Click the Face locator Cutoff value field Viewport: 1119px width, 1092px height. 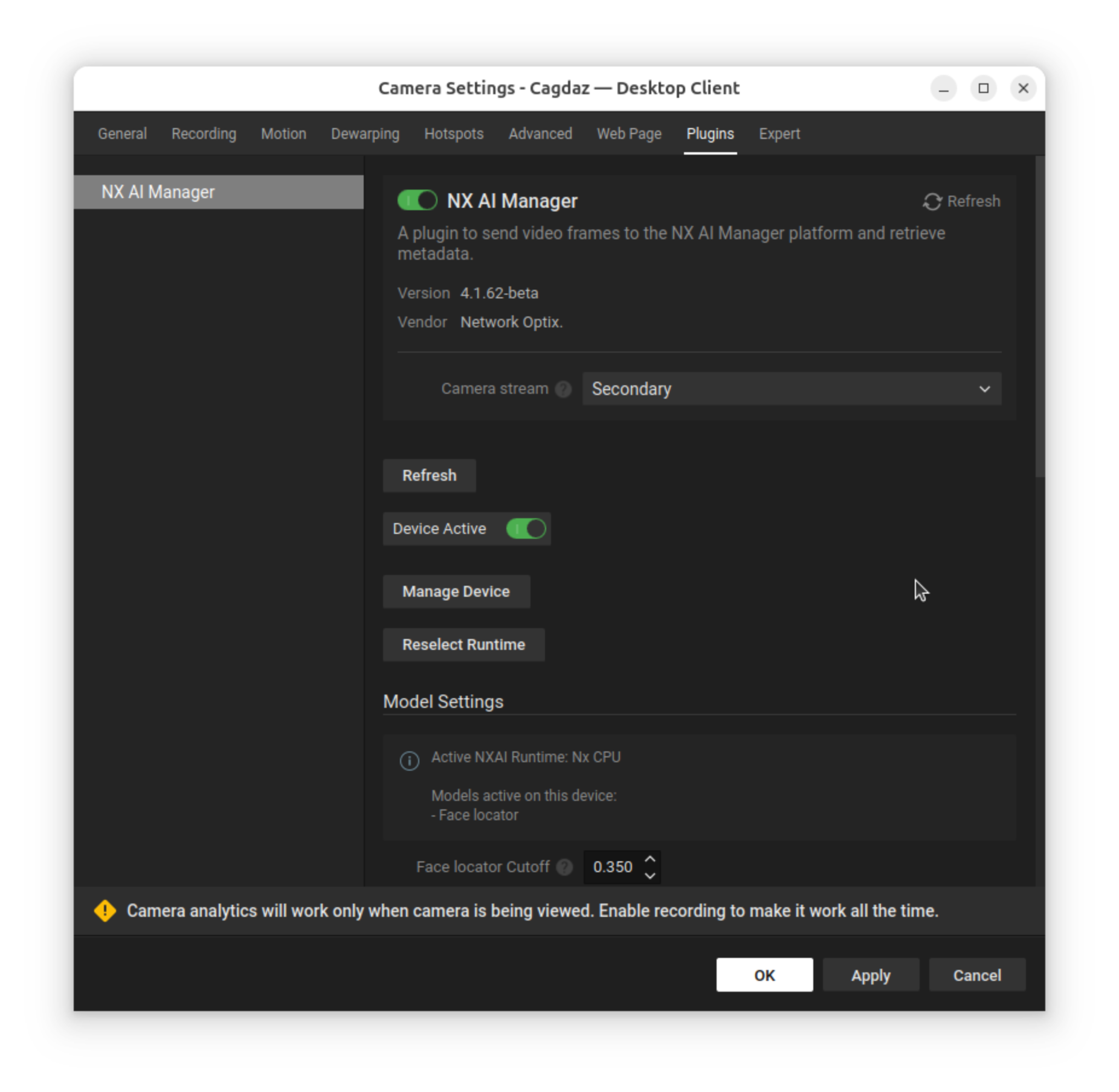click(613, 867)
